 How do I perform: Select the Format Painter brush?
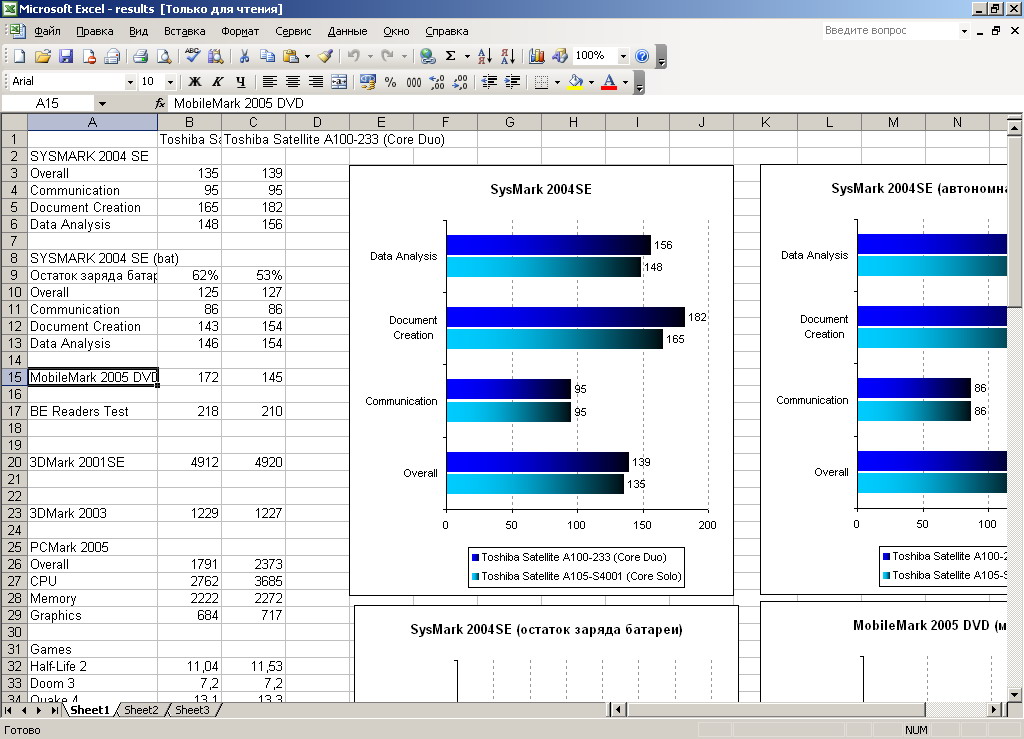tap(325, 56)
